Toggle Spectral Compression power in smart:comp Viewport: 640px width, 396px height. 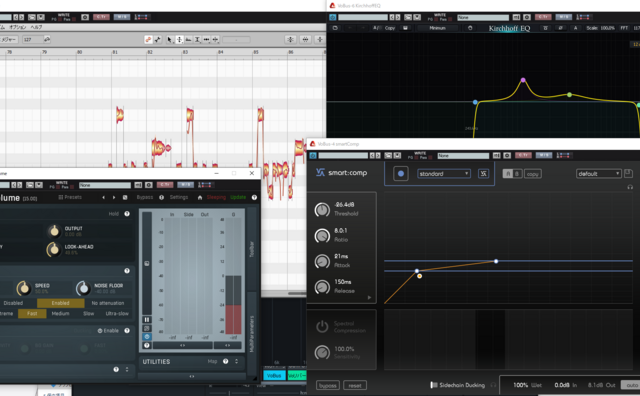[x=322, y=326]
